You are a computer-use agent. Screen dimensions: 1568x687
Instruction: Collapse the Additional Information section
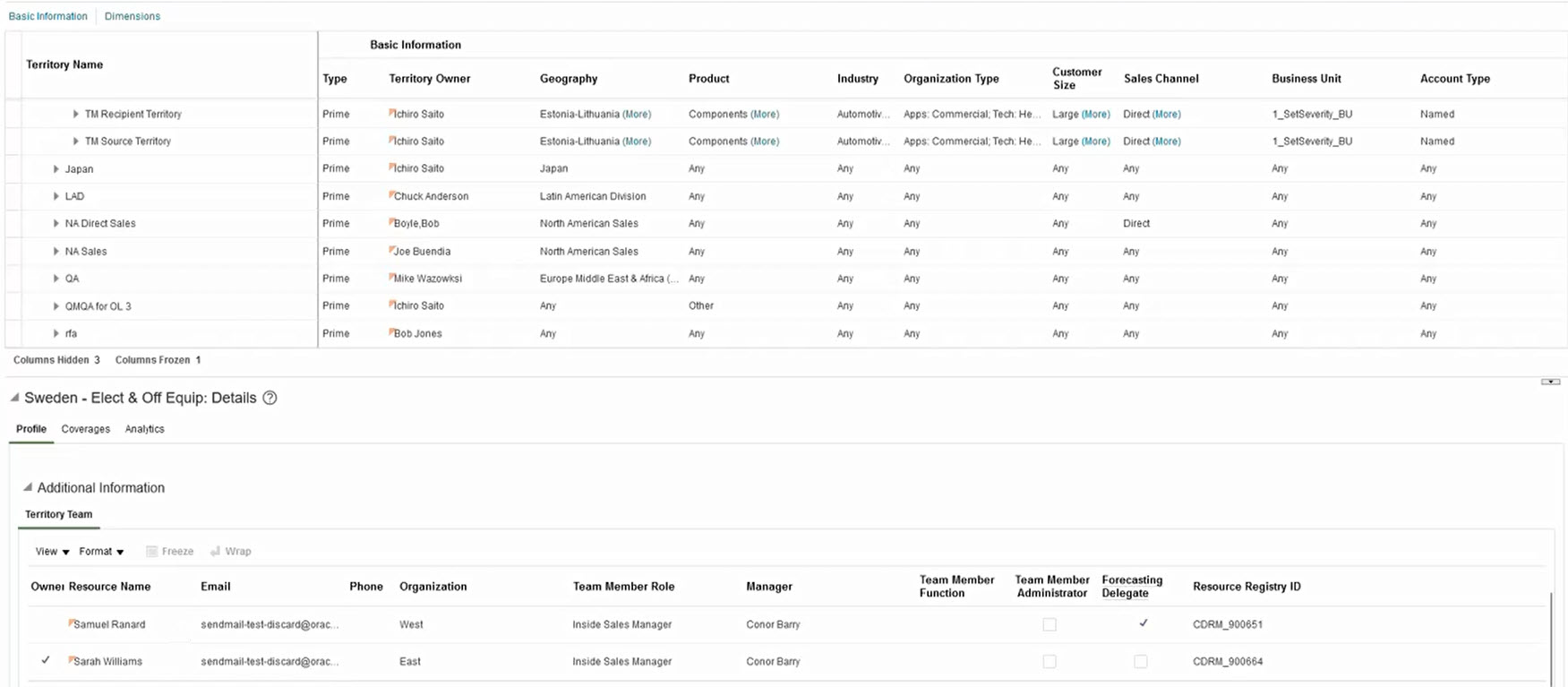[28, 487]
